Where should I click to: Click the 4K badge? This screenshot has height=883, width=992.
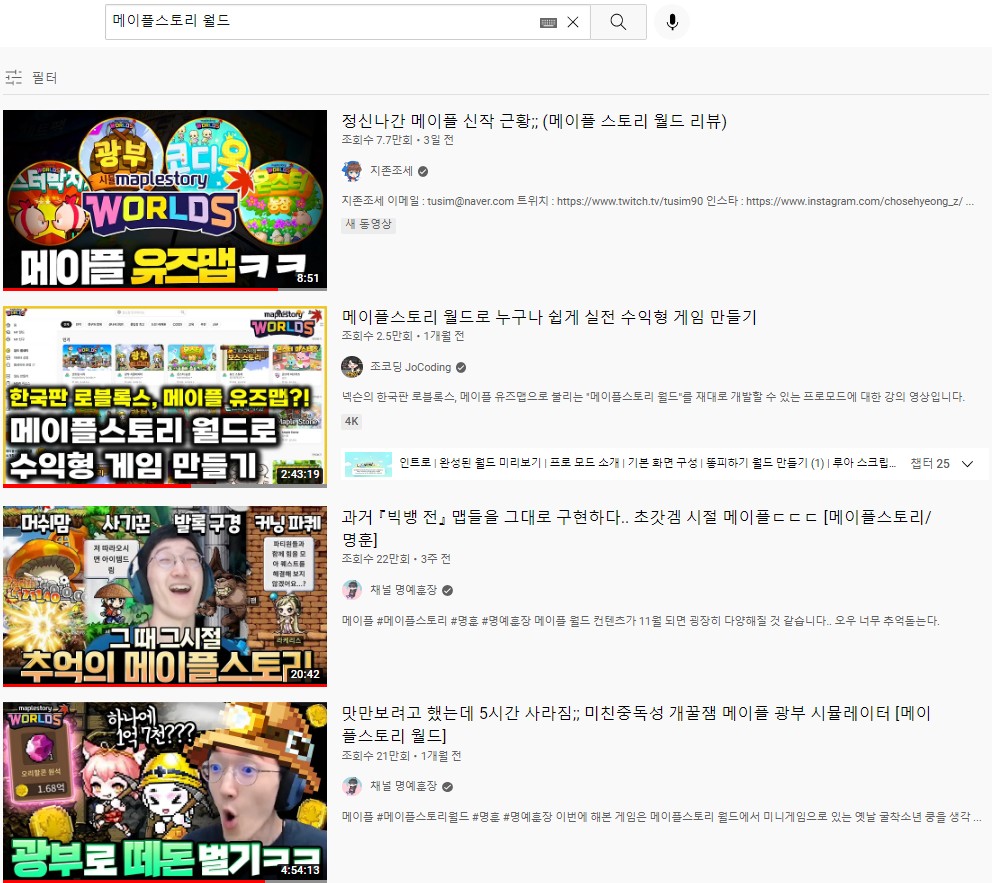352,421
